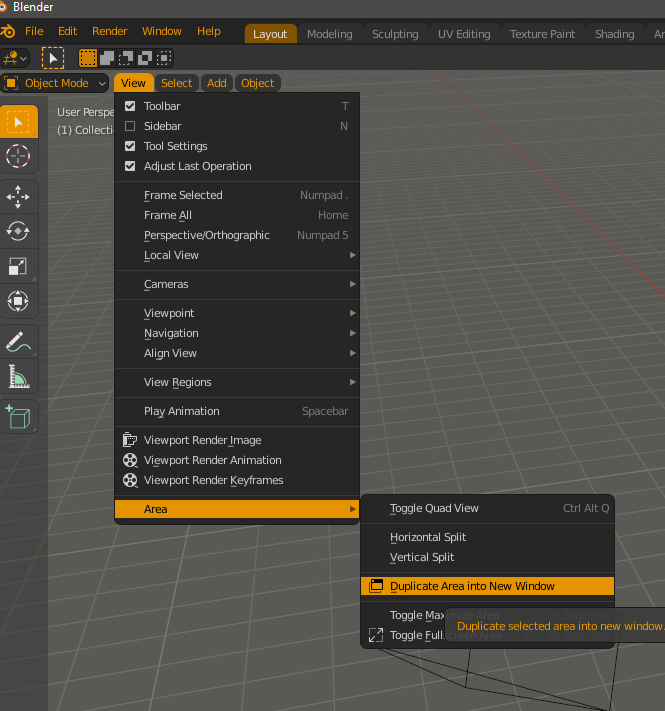Set selection mode to invert selection
This screenshot has width=665, height=711.
[x=145, y=58]
